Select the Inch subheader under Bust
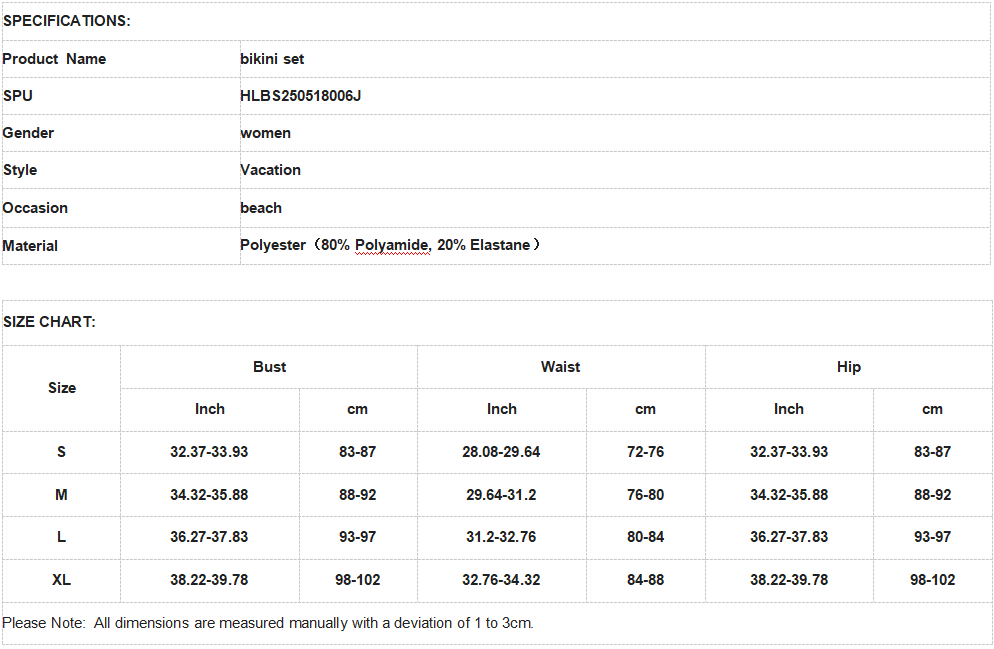 pos(210,409)
